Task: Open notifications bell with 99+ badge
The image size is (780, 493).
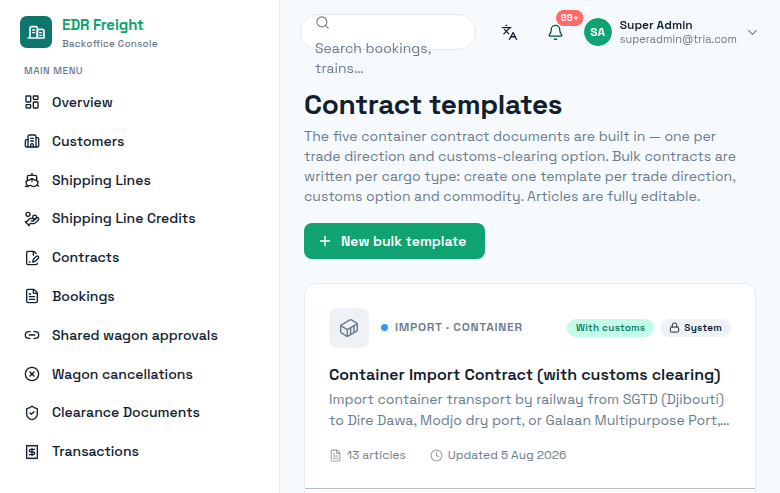Action: coord(555,32)
